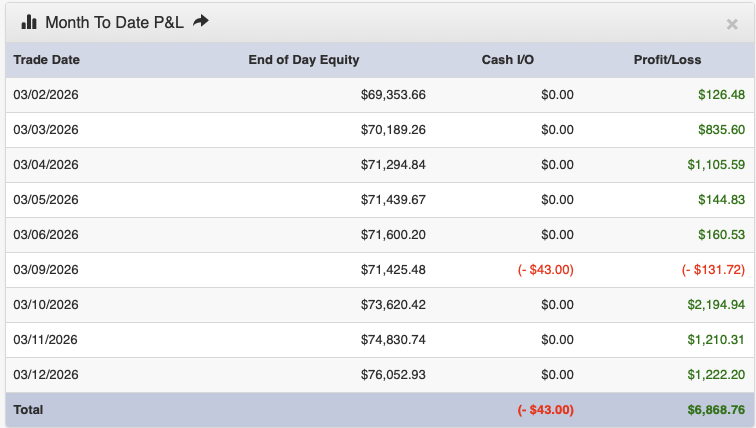This screenshot has width=756, height=428.
Task: Click Cash I/O $0.00 in 03/12/2026 row
Action: 557,374
